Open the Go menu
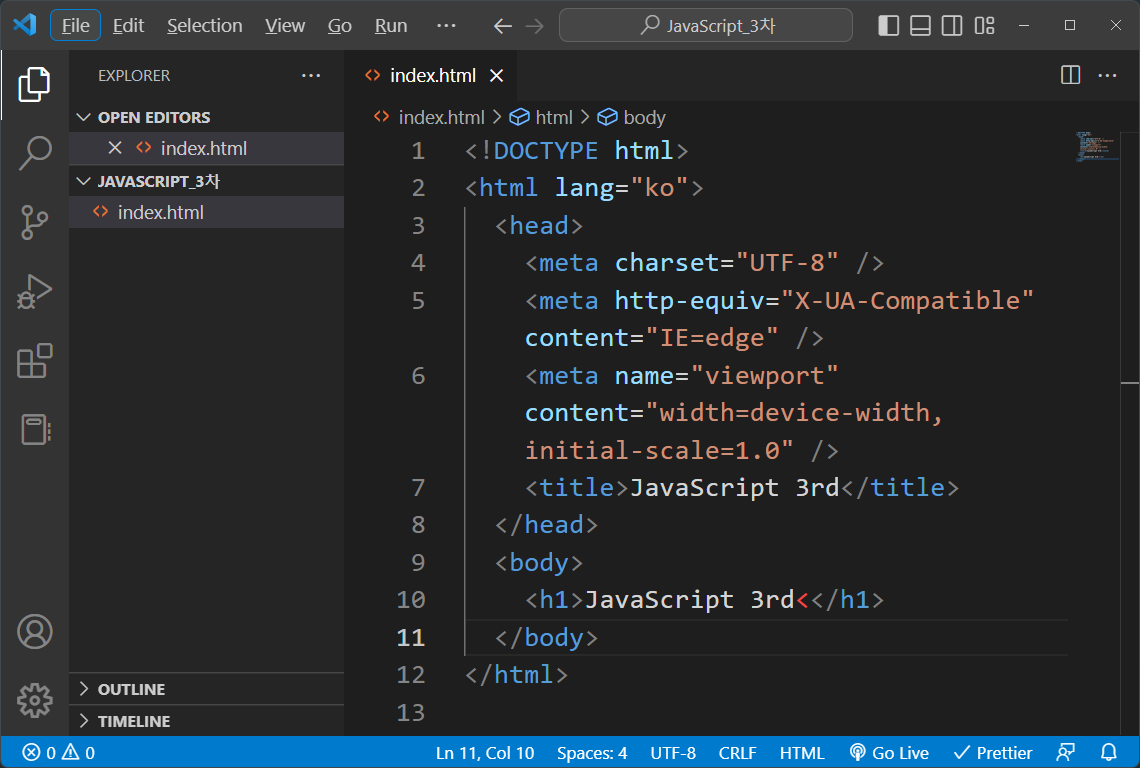Screen dimensions: 1140x768 pos(340,25)
